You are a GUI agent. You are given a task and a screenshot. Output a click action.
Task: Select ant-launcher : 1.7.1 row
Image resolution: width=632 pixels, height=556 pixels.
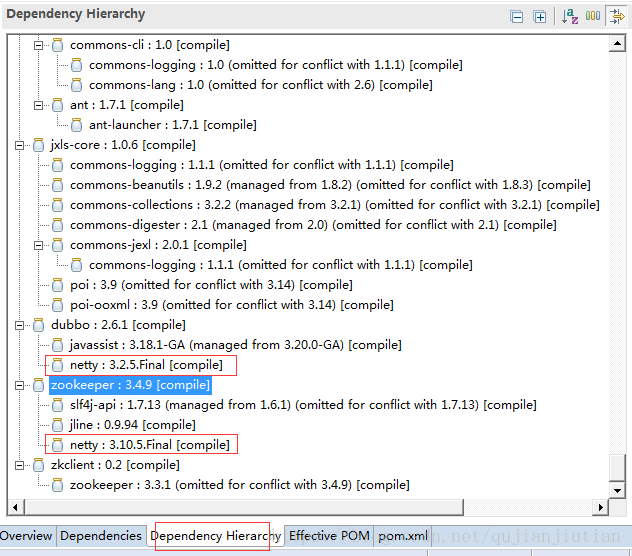pos(173,125)
